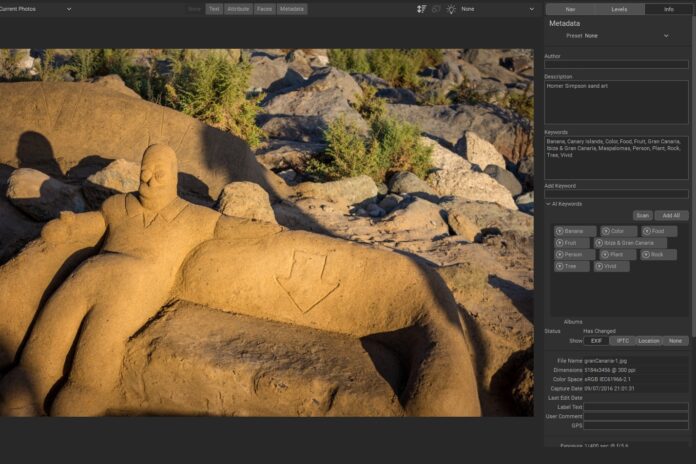This screenshot has height=464, width=696.
Task: Click the Description text box
Action: [616, 103]
